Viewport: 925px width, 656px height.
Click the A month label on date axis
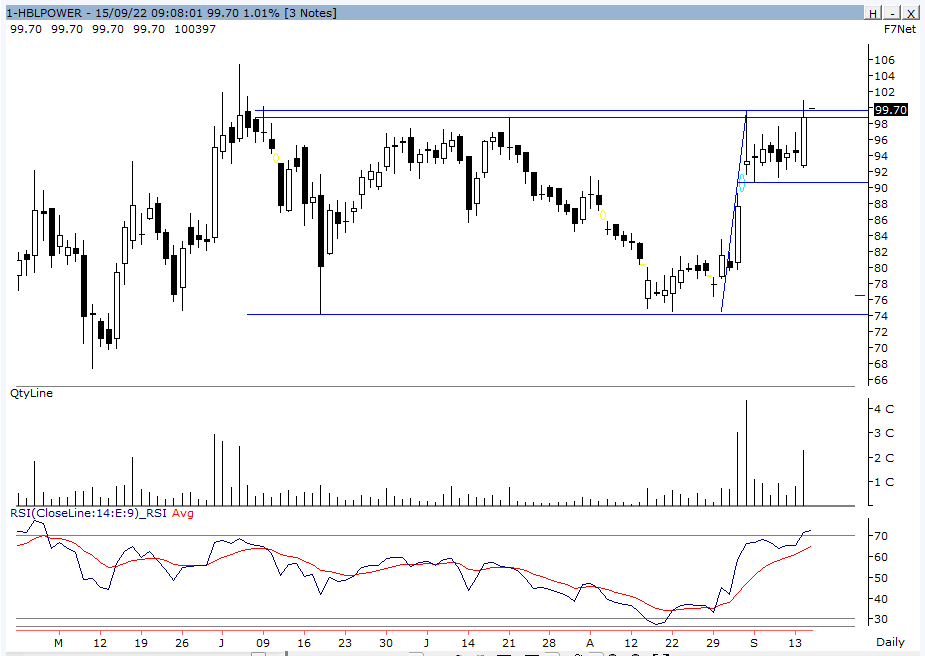click(x=589, y=643)
